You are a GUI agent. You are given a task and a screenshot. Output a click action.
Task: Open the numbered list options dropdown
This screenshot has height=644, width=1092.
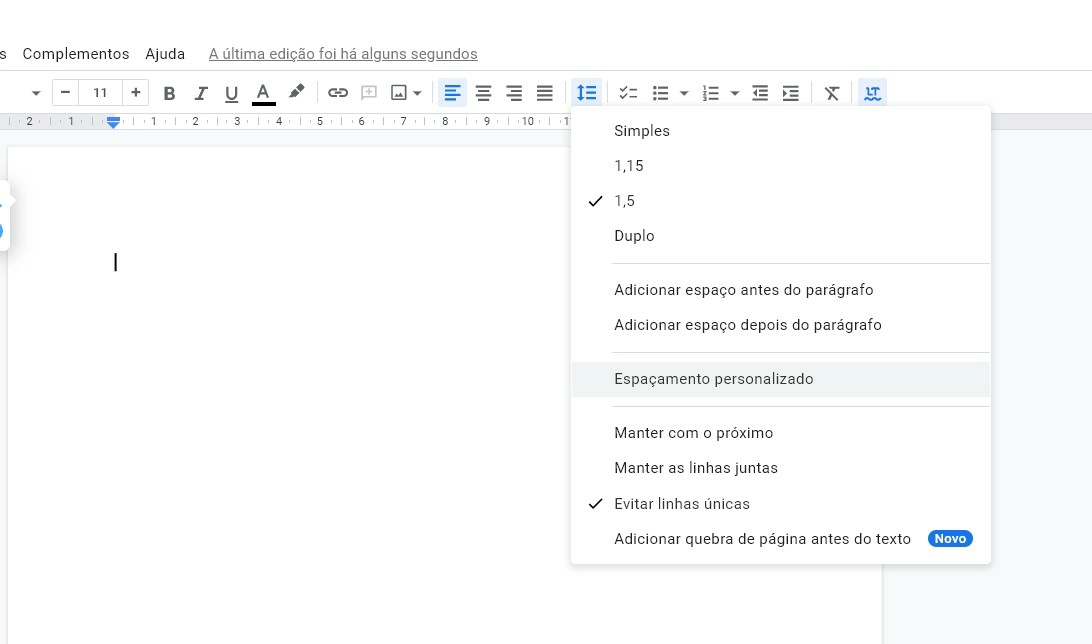734,93
